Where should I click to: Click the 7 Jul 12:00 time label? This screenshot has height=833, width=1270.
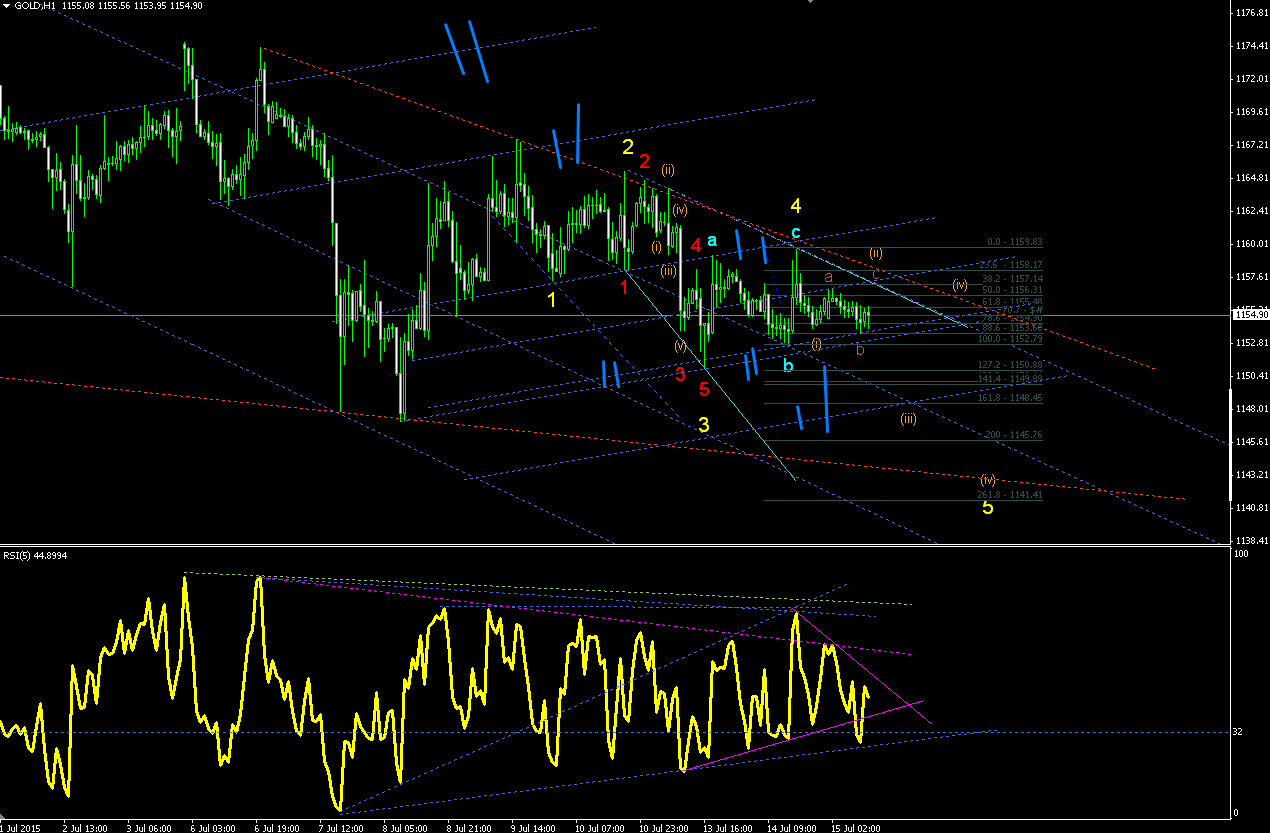coord(341,827)
